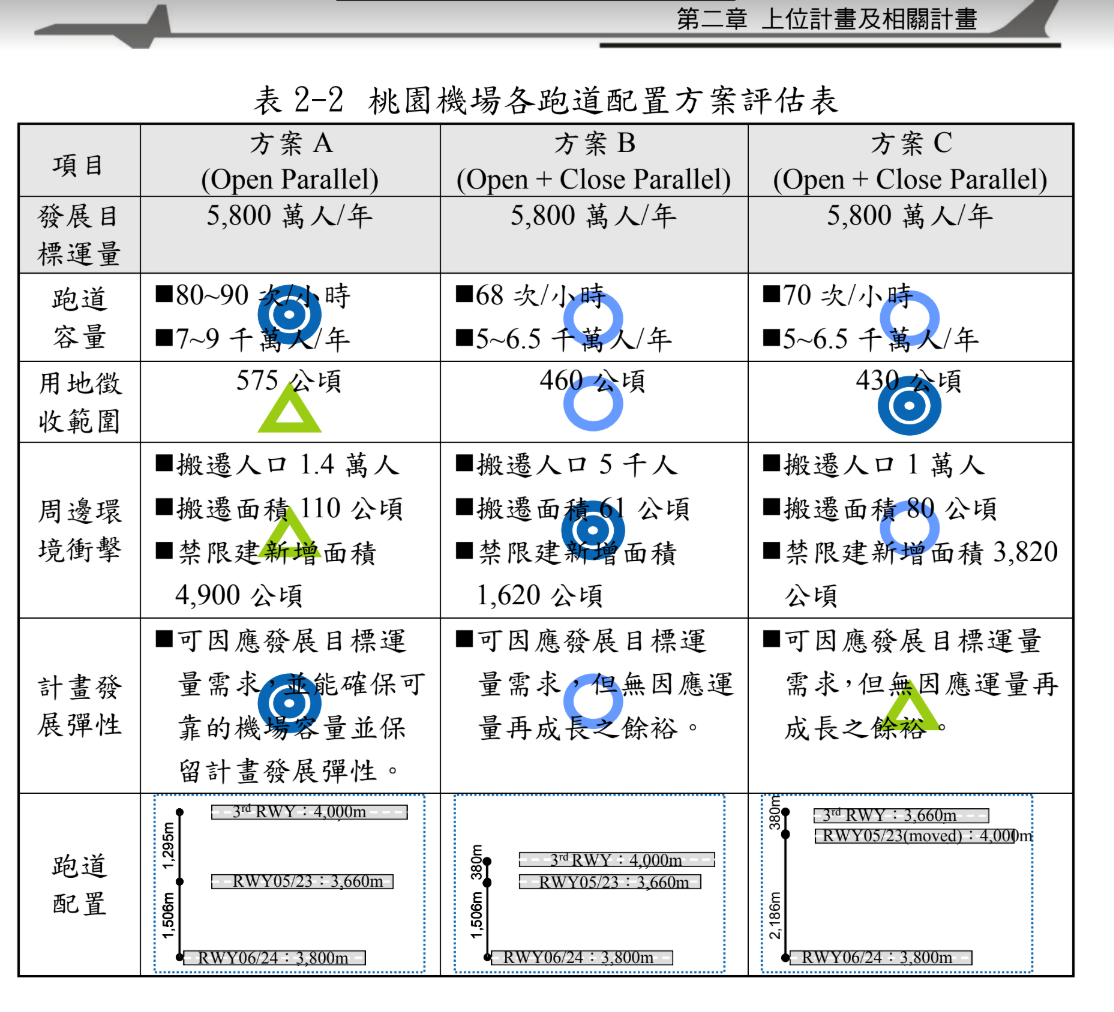Click the 周邊環境衝擊 row label

click(79, 530)
